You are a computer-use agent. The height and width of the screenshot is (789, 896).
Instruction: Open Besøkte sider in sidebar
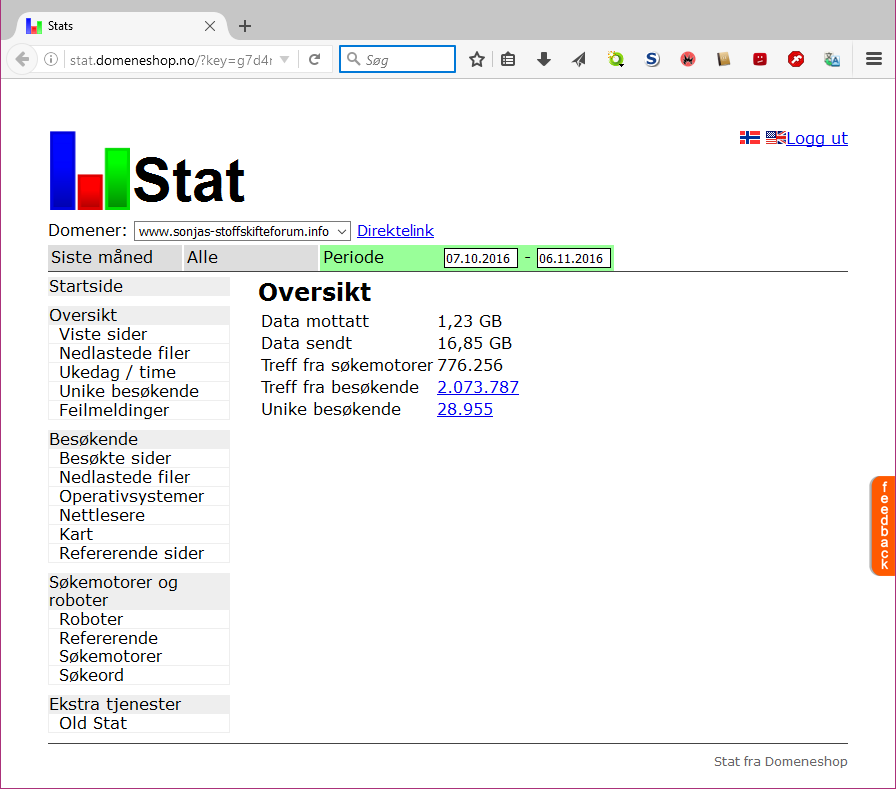(139, 458)
